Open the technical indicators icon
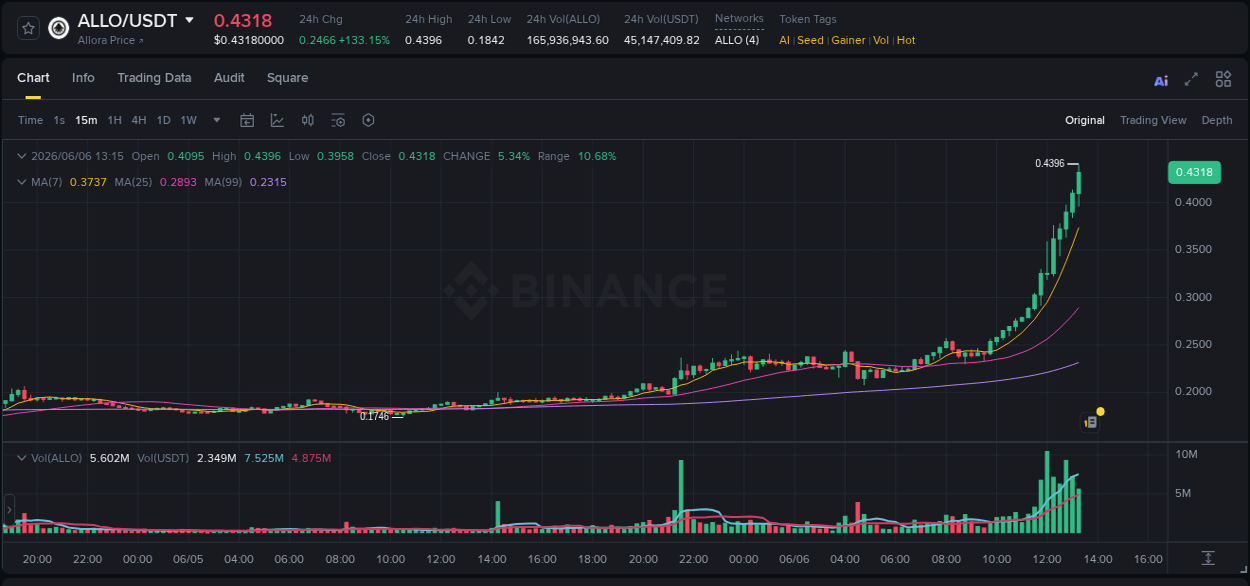Image resolution: width=1250 pixels, height=586 pixels. pos(277,120)
